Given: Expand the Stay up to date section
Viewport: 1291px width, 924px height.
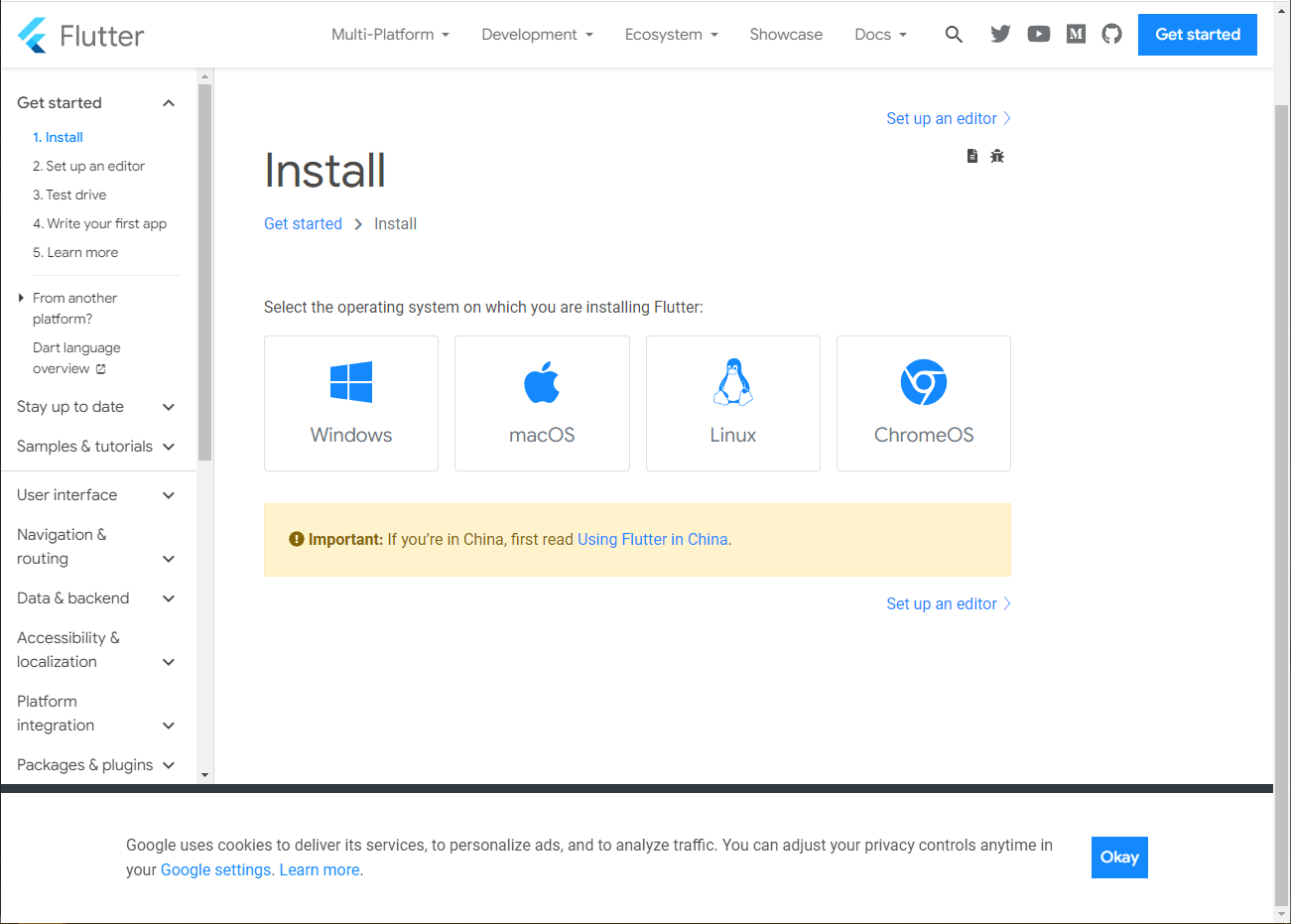Looking at the screenshot, I should tap(96, 407).
